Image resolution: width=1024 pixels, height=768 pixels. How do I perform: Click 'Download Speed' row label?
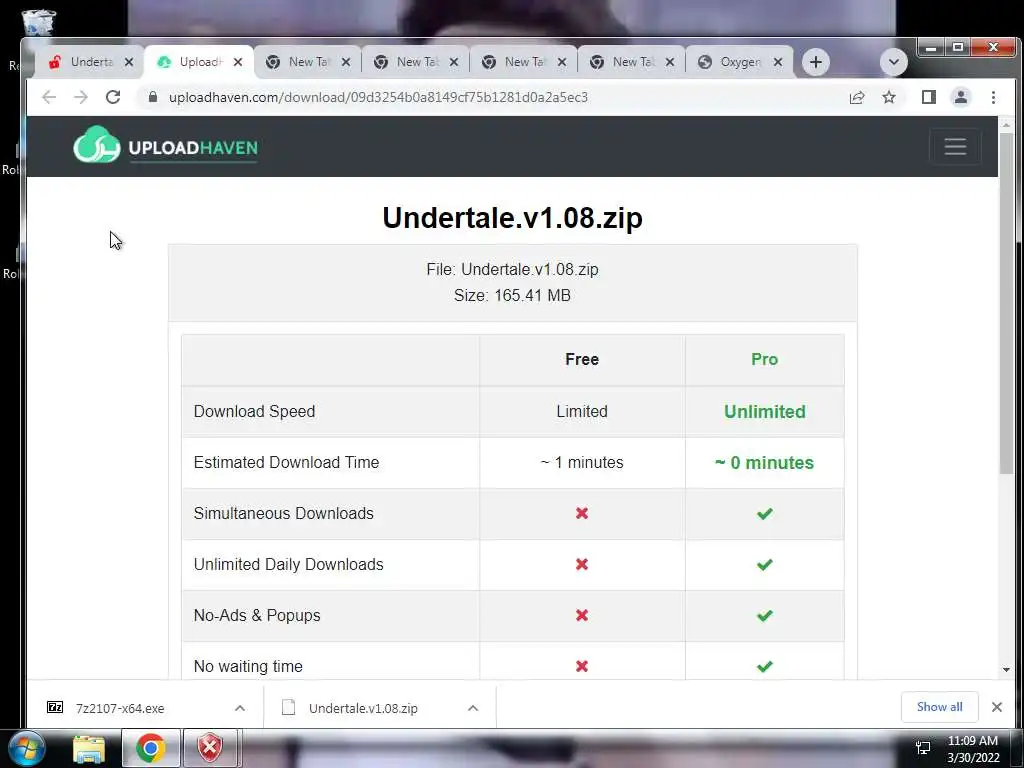tap(254, 411)
